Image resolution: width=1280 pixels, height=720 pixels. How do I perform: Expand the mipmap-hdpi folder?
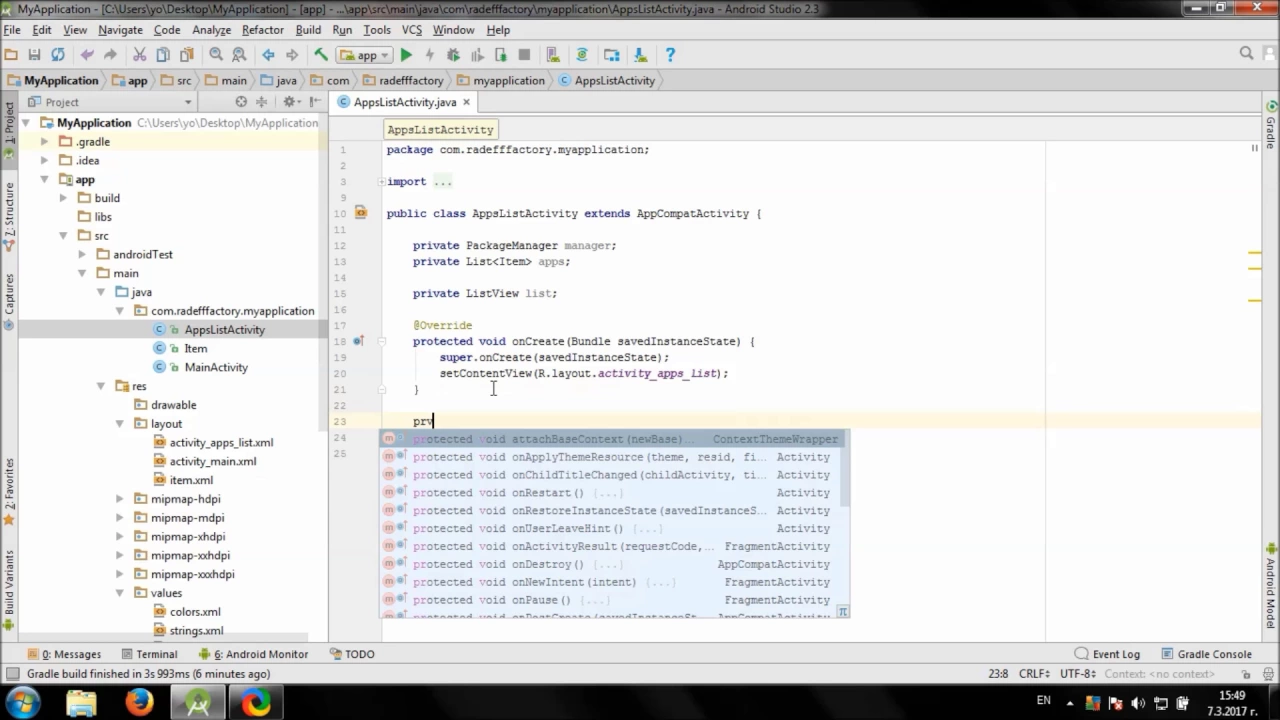(120, 499)
